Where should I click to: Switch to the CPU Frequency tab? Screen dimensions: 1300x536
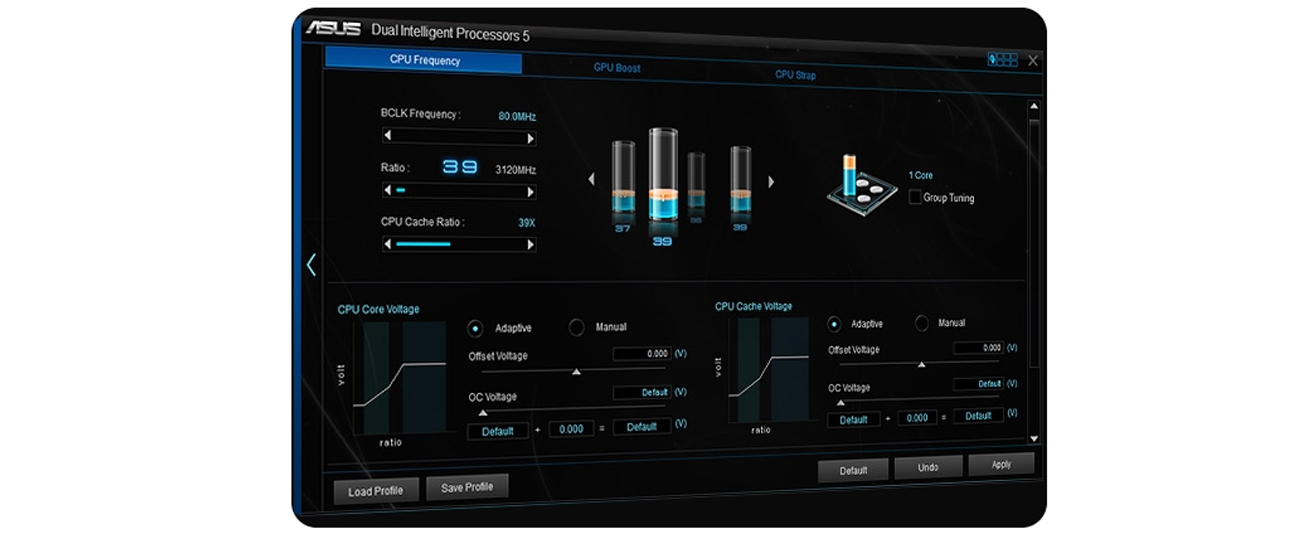pos(424,61)
